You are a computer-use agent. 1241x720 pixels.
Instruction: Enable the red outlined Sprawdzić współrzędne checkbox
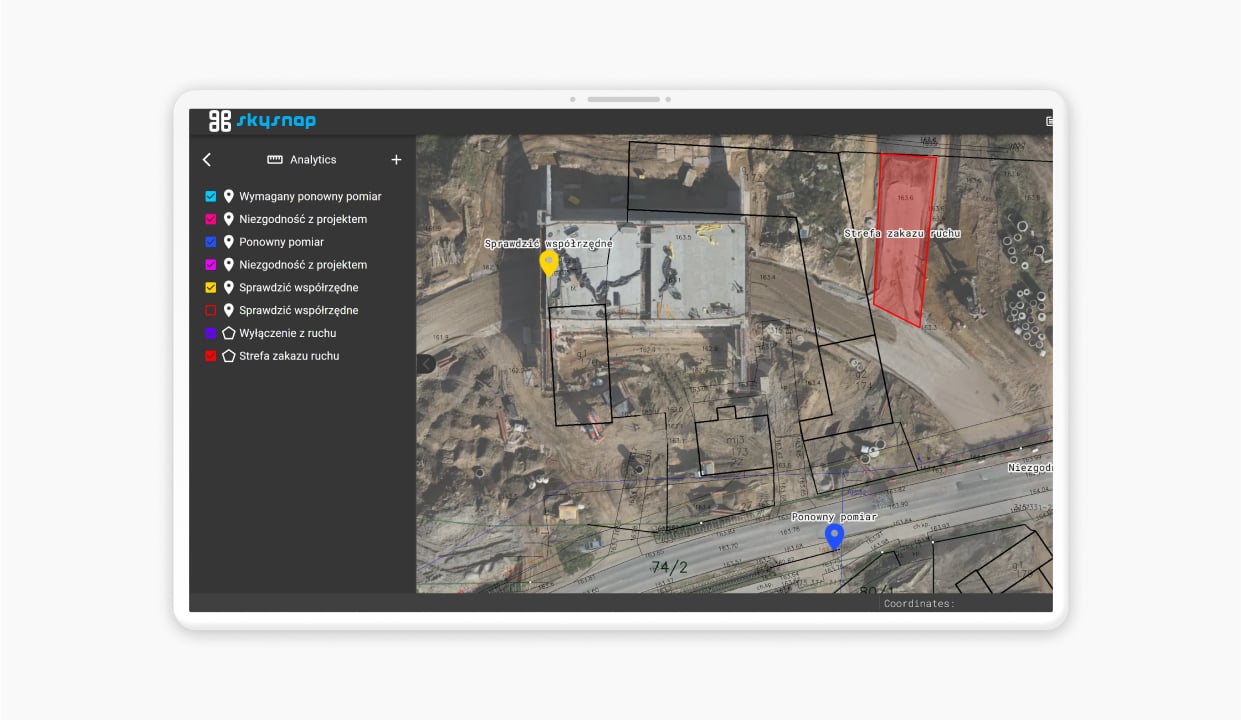coord(209,310)
